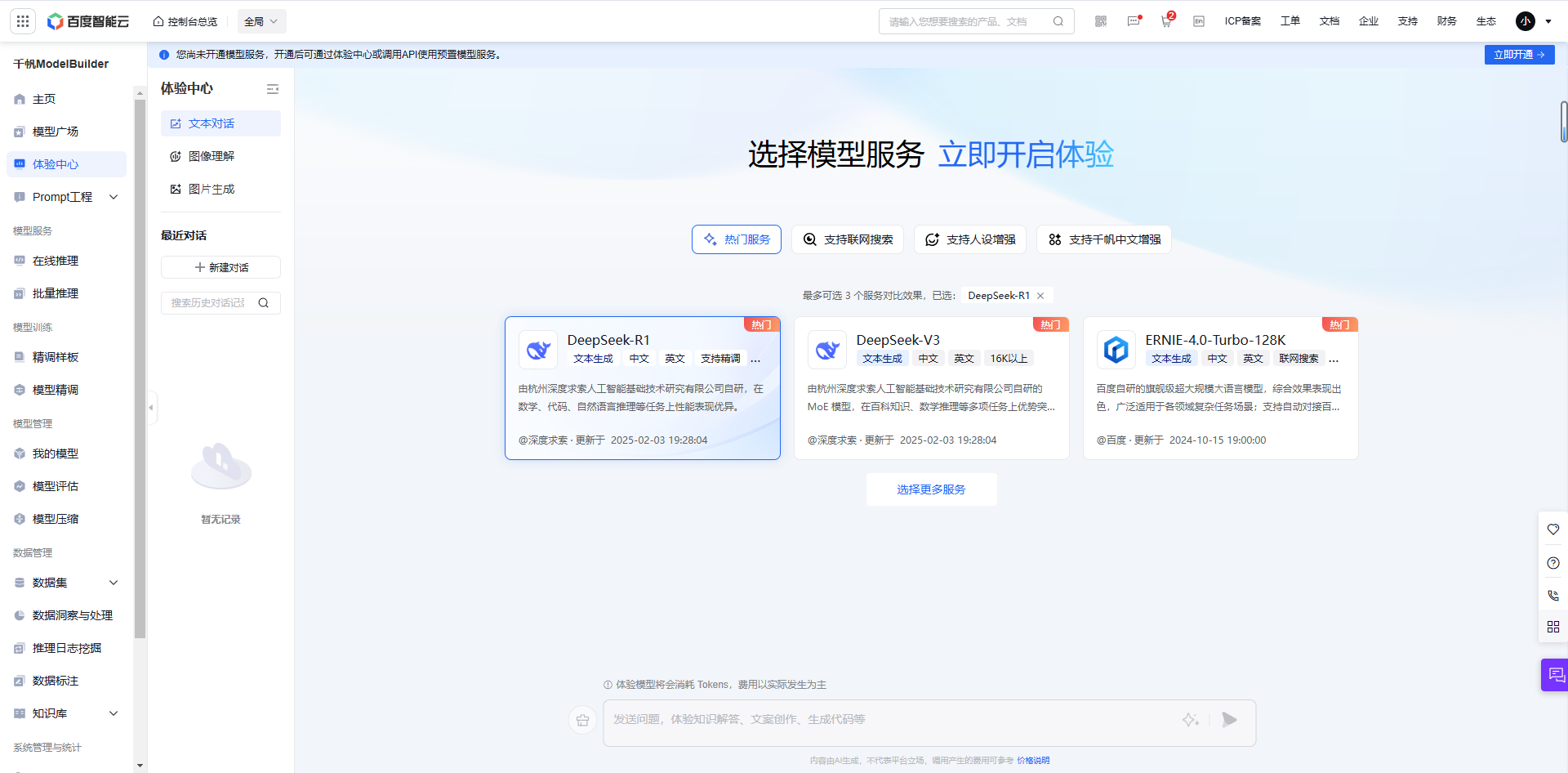The width and height of the screenshot is (1568, 773).
Task: Click the history search magnifier icon
Action: coord(264,303)
